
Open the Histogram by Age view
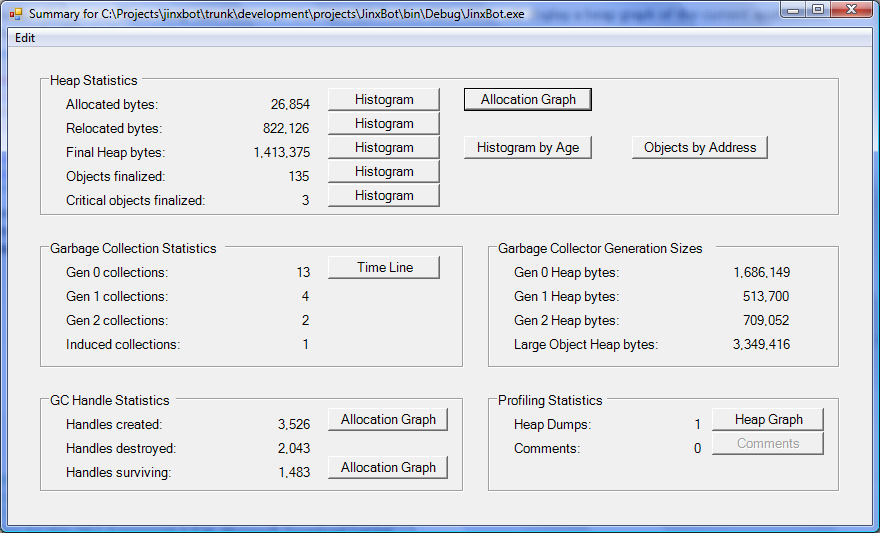tap(528, 148)
